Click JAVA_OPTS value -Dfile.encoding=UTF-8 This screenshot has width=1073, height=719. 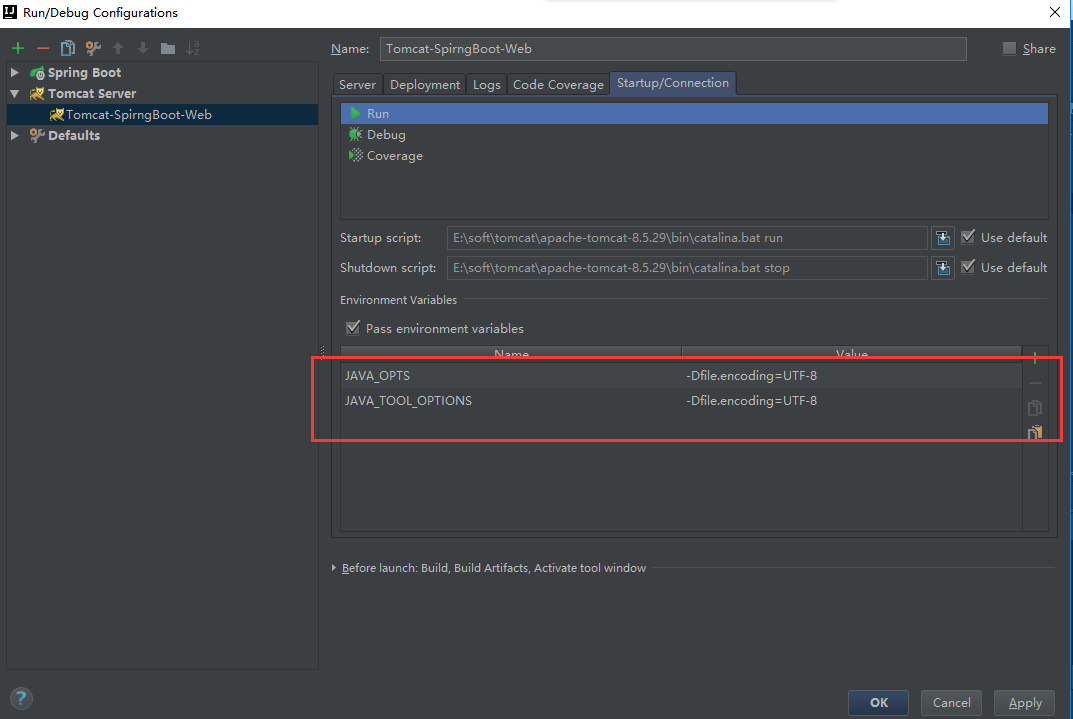coord(852,376)
